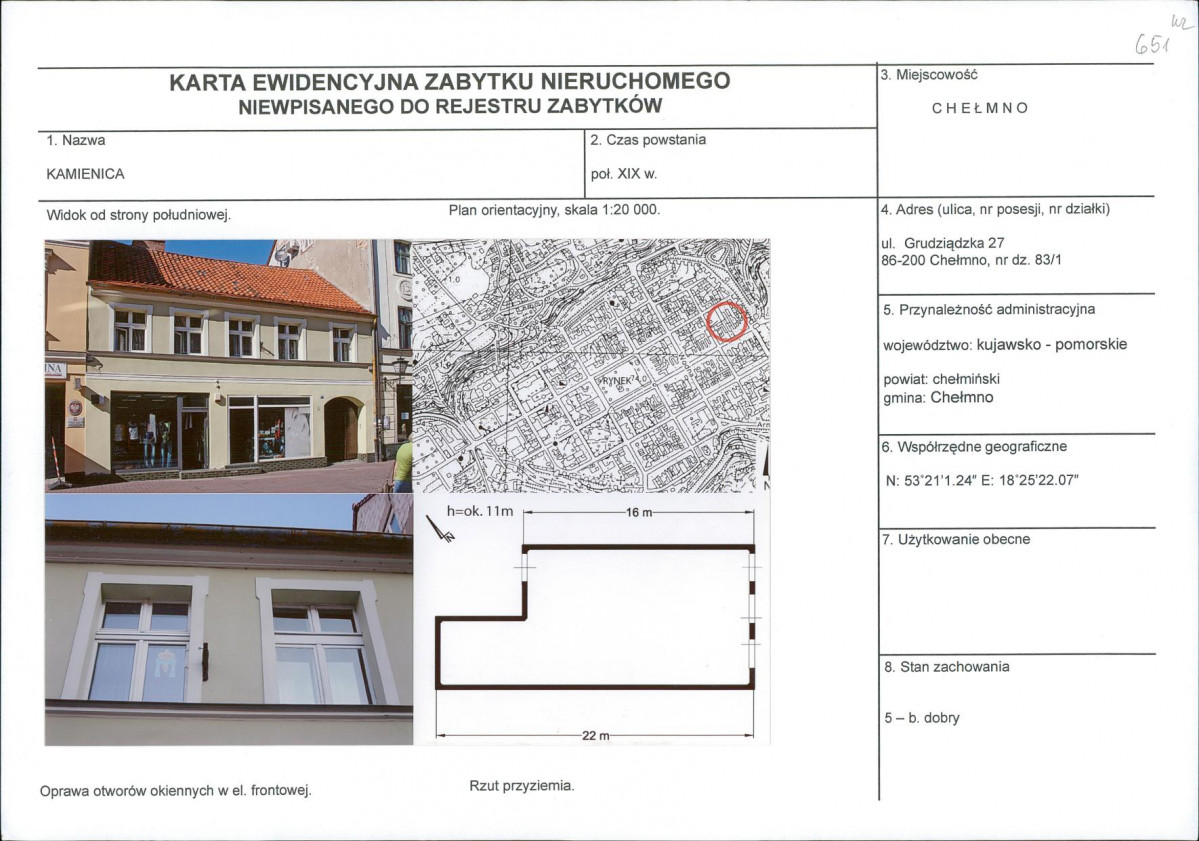Click the handwritten number '651'
1199x841 pixels.
[x=1153, y=44]
